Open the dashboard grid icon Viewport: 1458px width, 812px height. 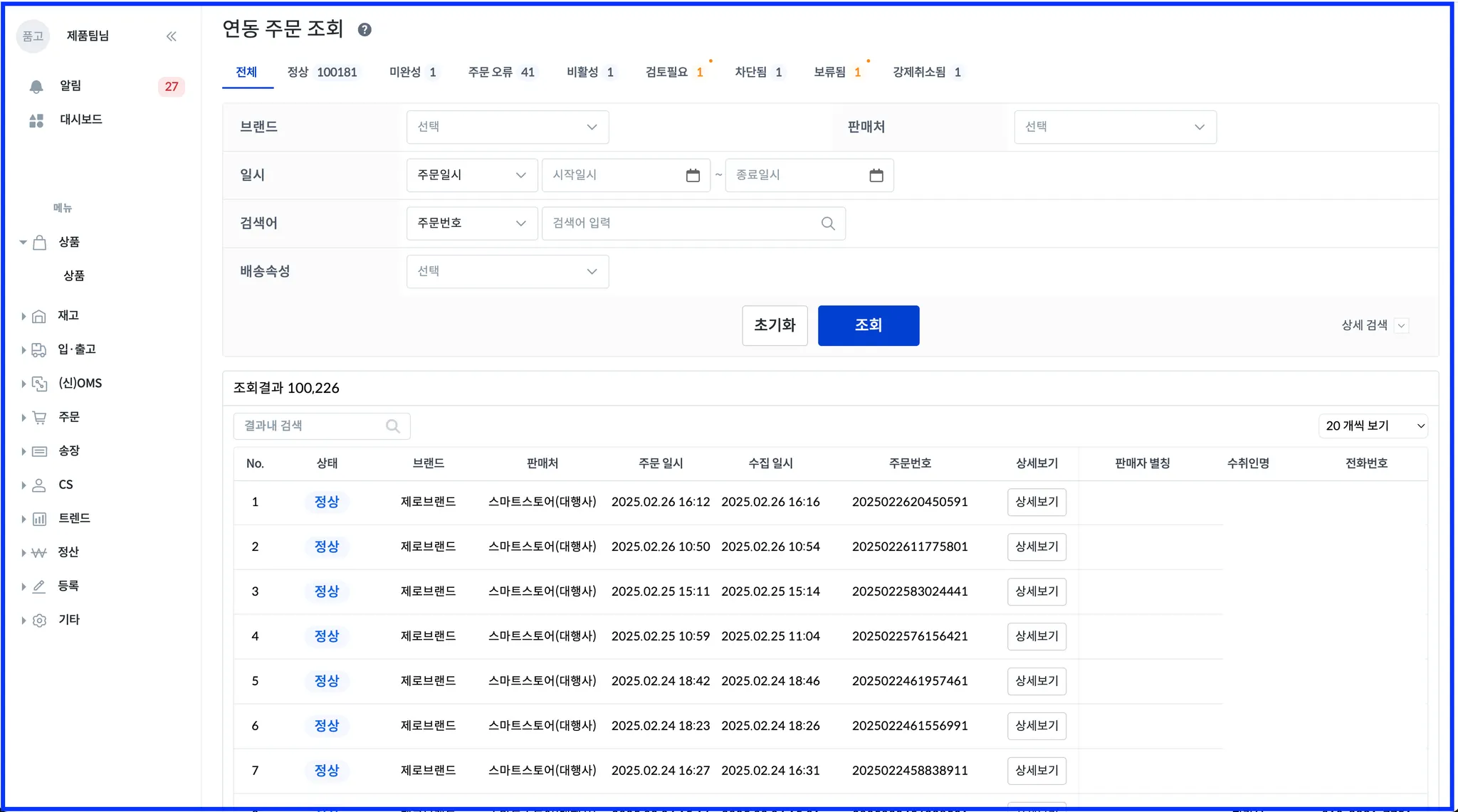coord(36,120)
